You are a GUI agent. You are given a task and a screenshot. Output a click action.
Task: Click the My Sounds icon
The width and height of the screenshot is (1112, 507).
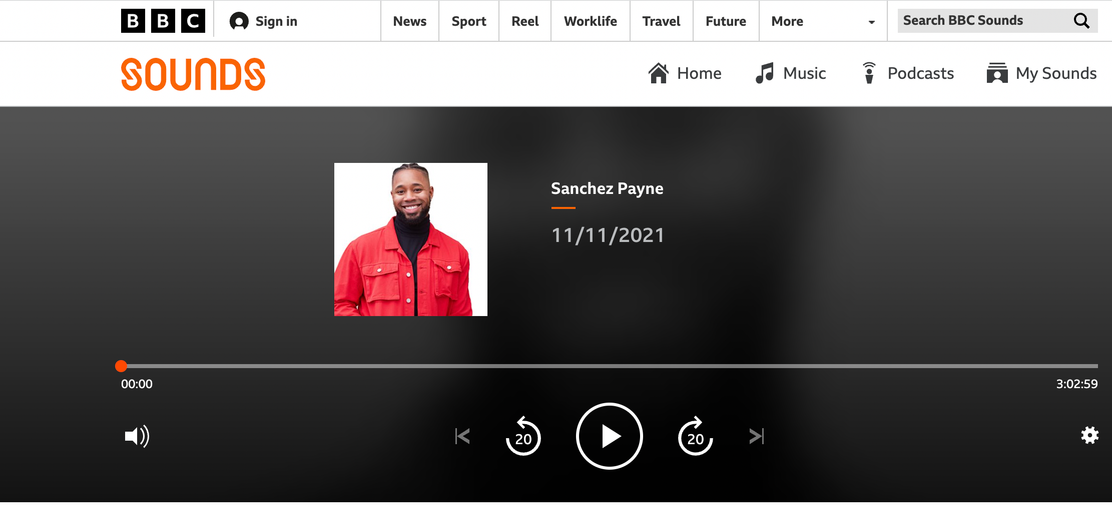997,73
